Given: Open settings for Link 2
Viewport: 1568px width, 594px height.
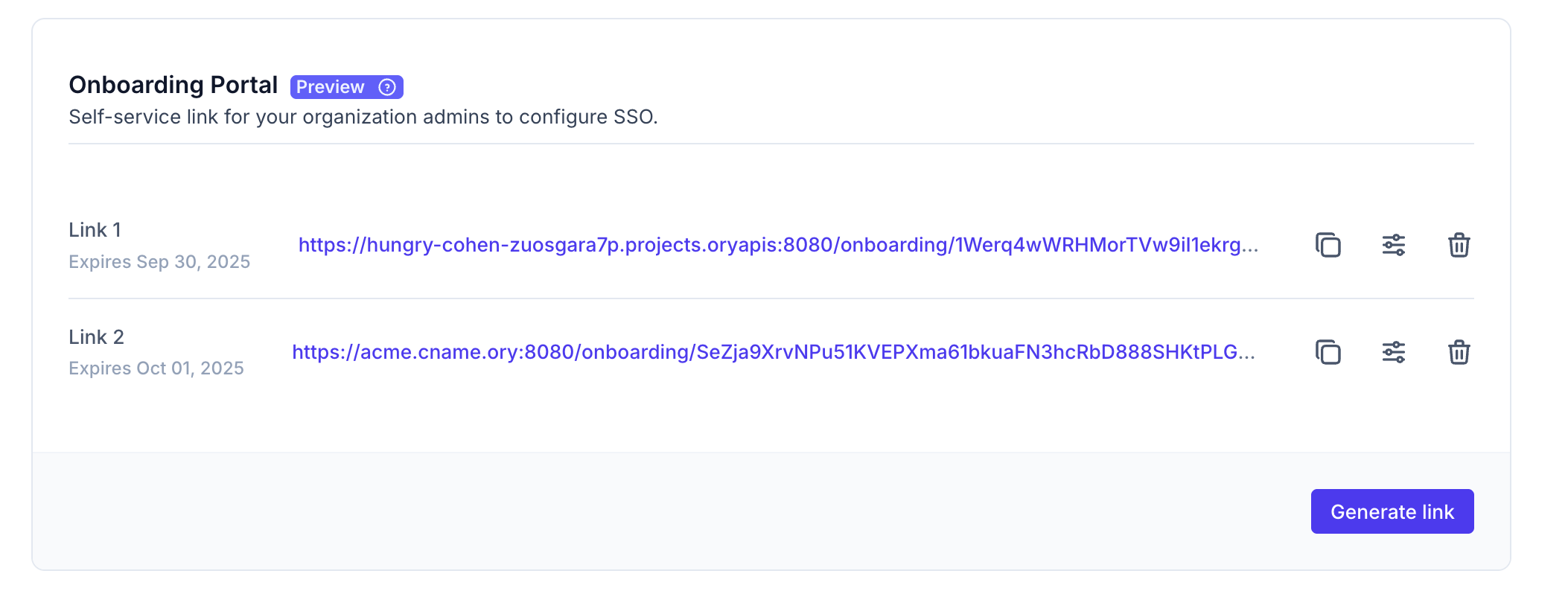Looking at the screenshot, I should [x=1393, y=352].
